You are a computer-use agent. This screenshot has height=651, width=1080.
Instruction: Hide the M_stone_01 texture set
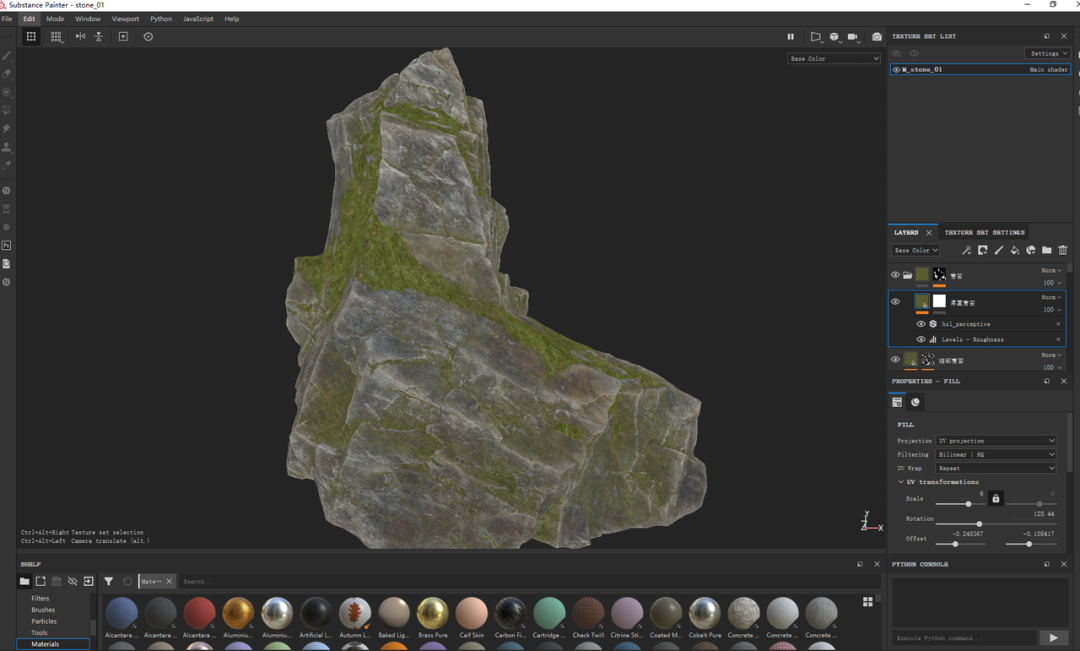[896, 70]
